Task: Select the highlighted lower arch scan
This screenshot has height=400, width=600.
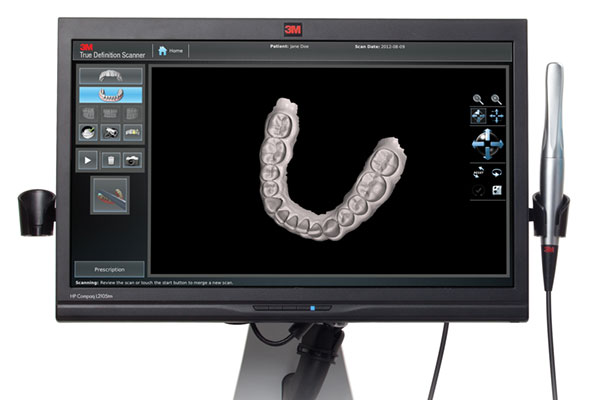Action: [110, 94]
